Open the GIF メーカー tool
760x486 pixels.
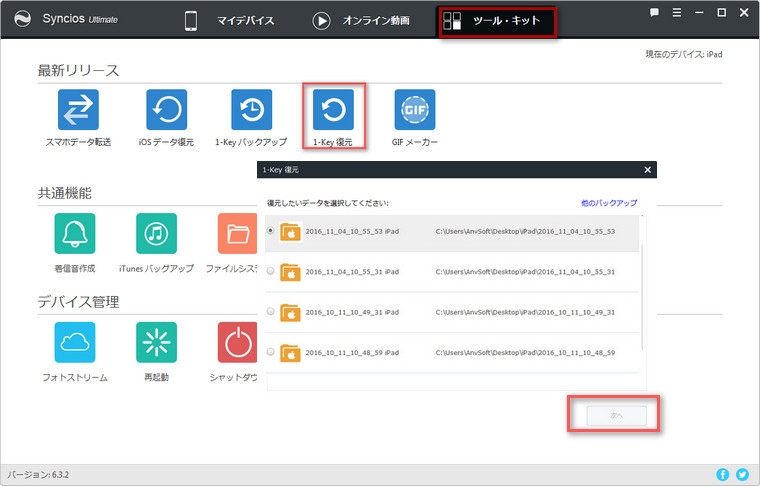[x=415, y=110]
